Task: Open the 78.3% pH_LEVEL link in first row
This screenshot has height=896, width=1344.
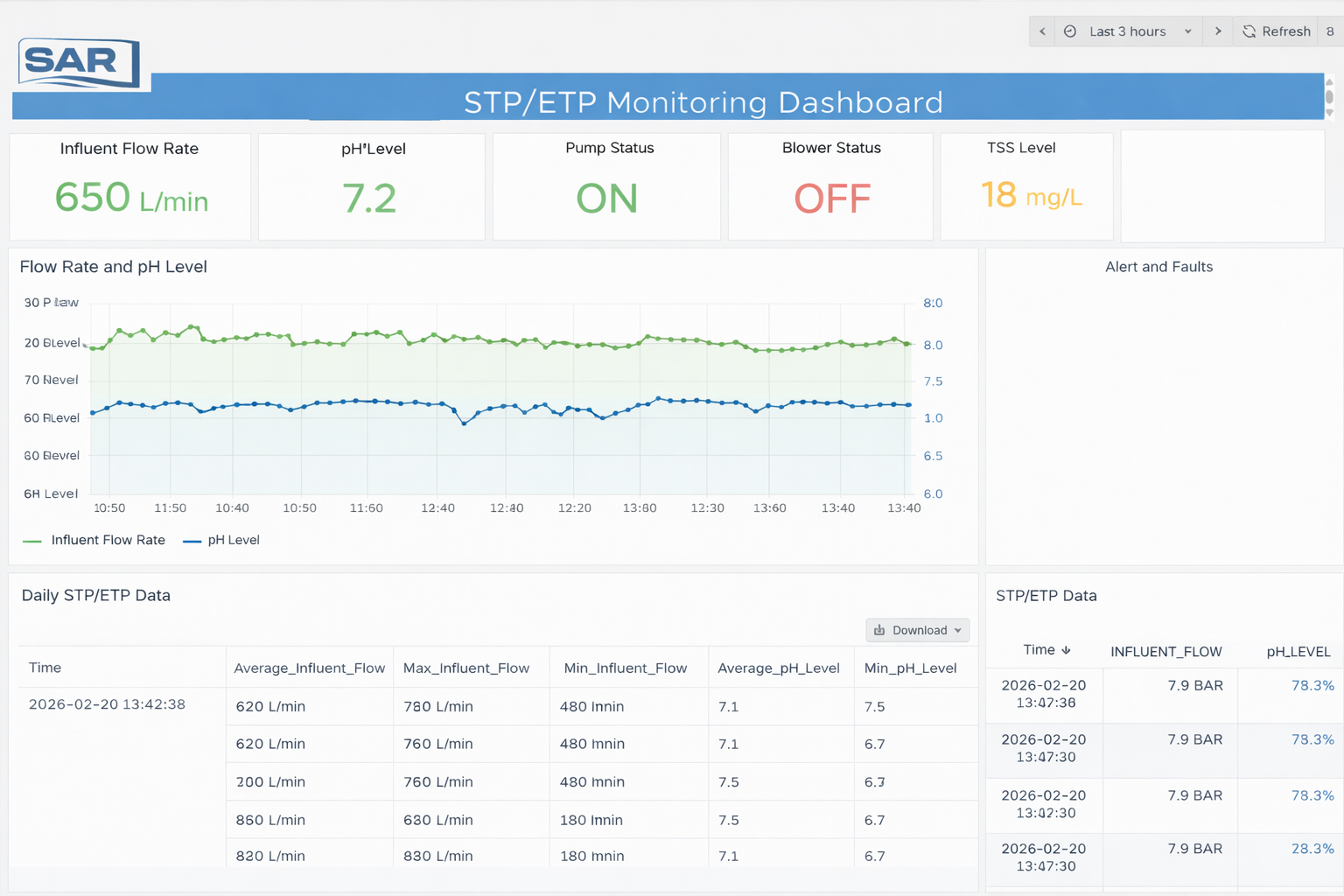Action: point(1312,686)
